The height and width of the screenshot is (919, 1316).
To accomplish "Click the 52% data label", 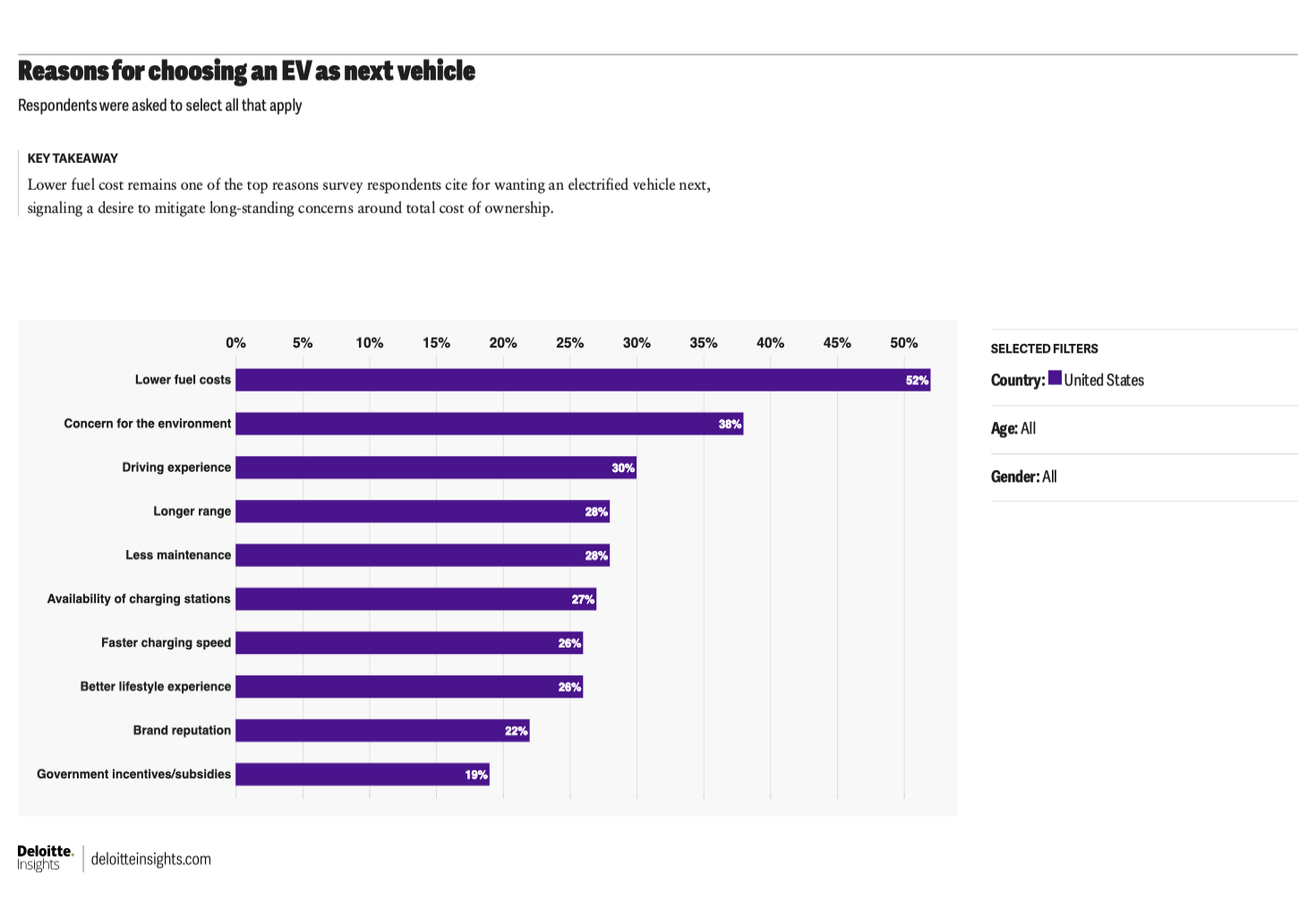I will (x=917, y=381).
